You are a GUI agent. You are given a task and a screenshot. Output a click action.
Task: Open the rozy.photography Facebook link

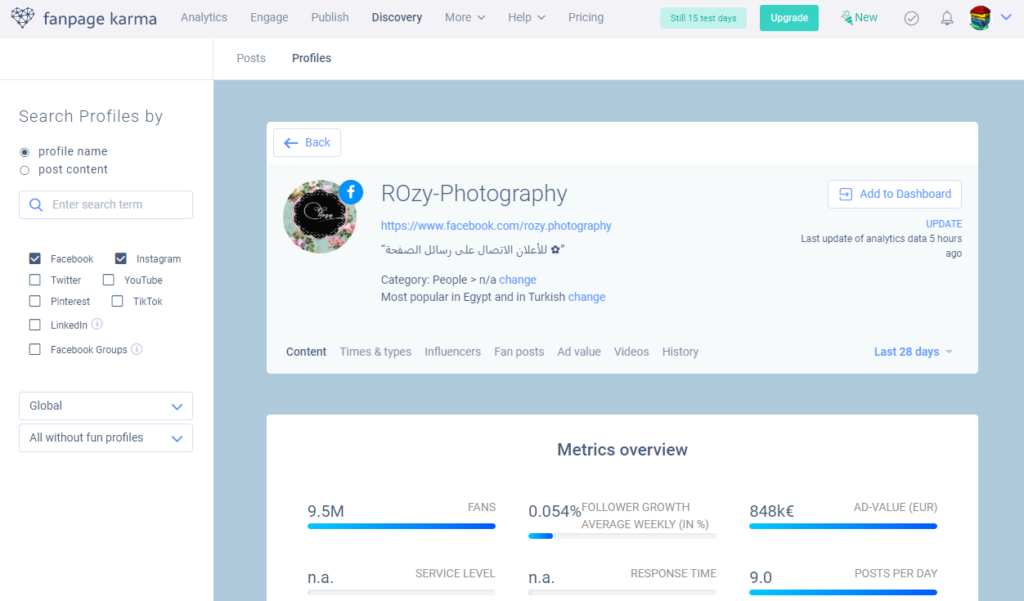496,226
